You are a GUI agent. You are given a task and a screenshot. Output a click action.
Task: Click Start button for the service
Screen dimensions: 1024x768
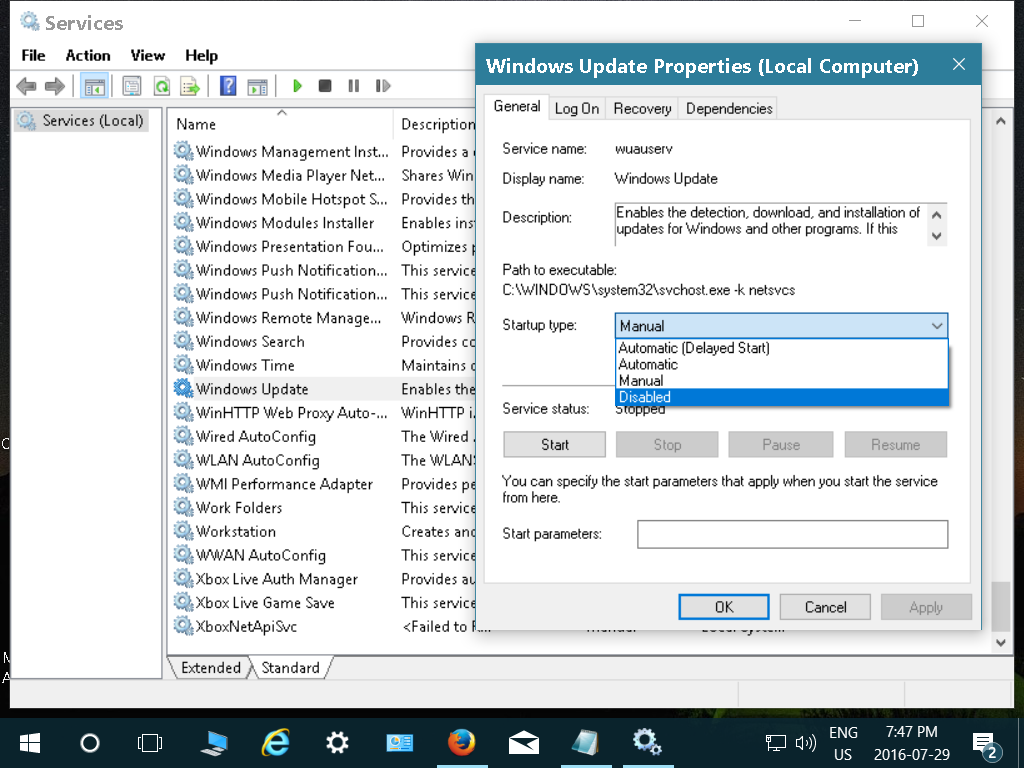click(554, 445)
